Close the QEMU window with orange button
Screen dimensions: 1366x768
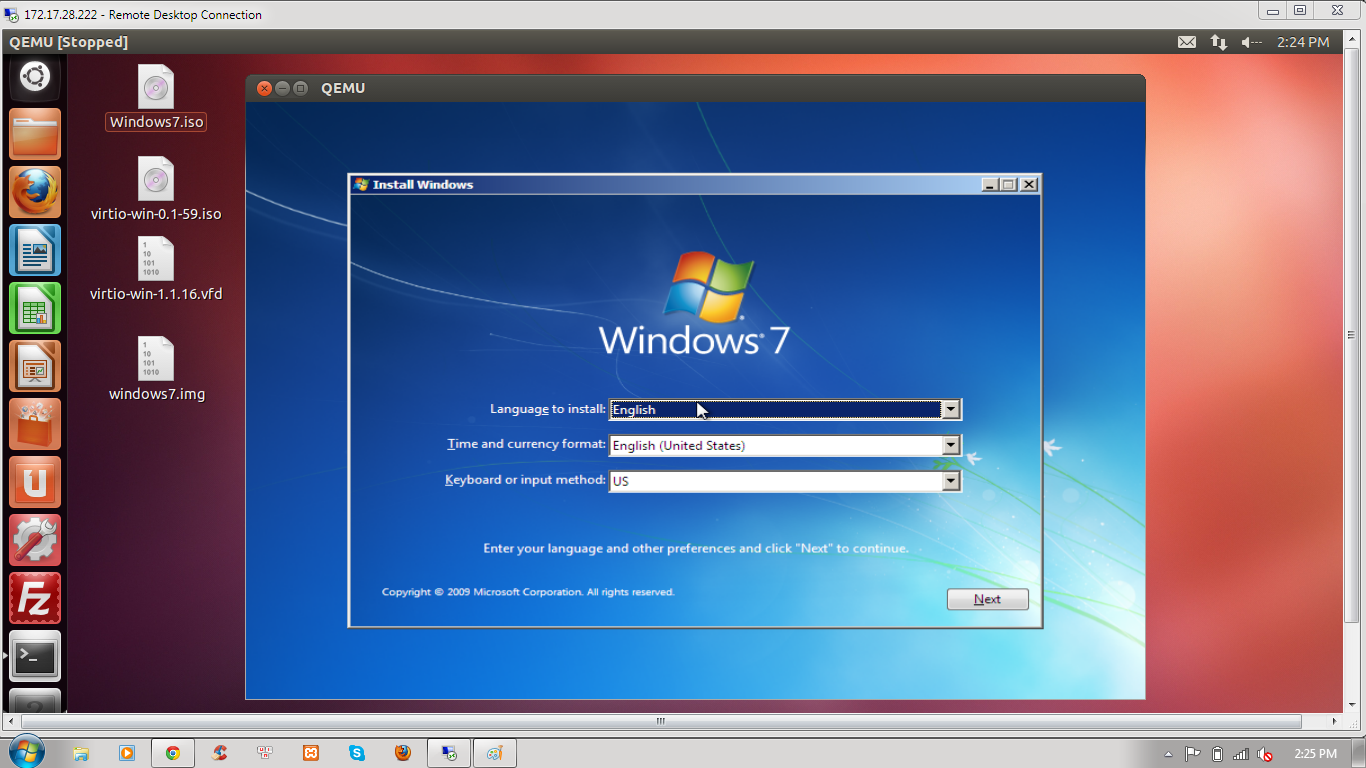click(x=265, y=88)
